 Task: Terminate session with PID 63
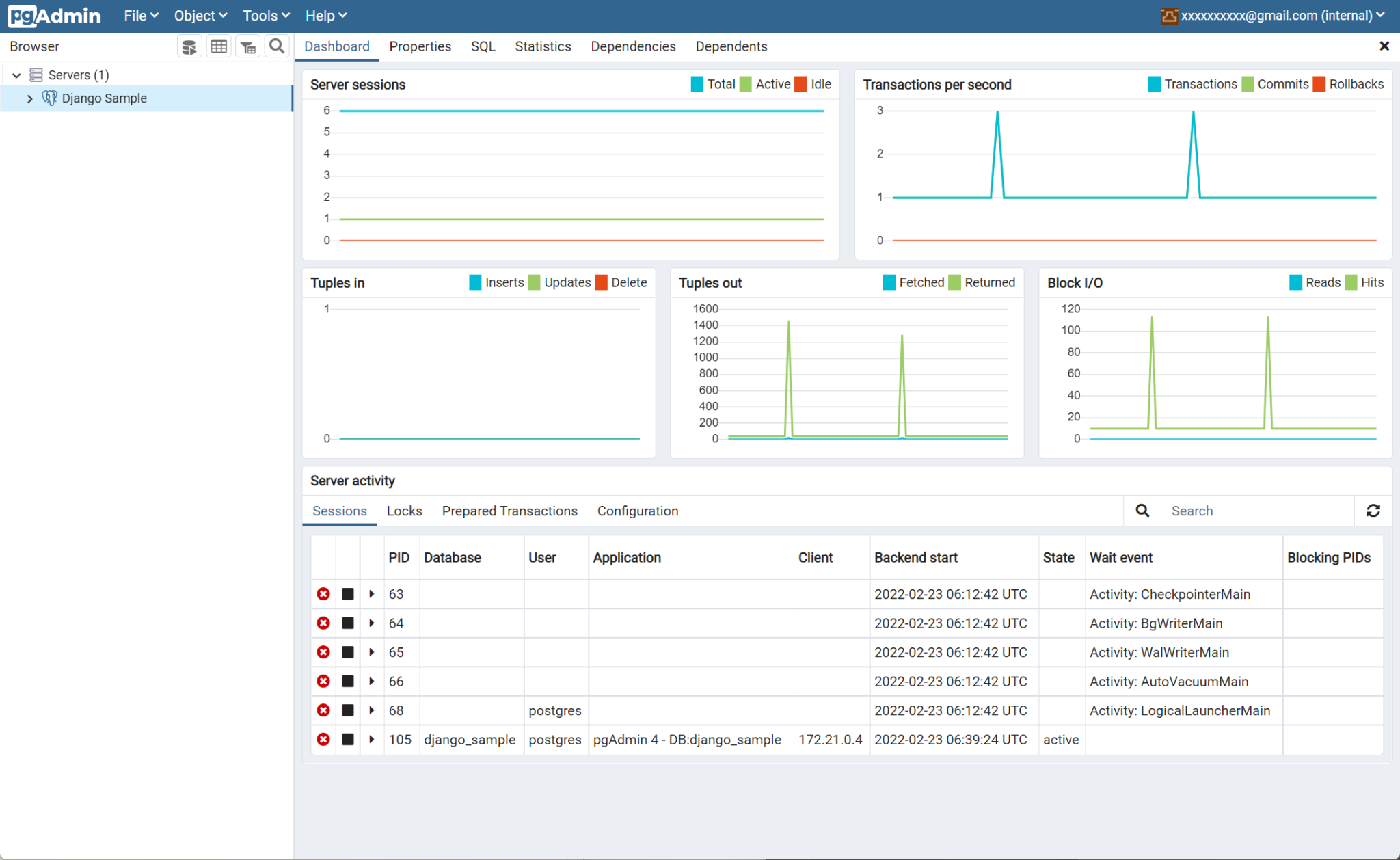tap(323, 594)
